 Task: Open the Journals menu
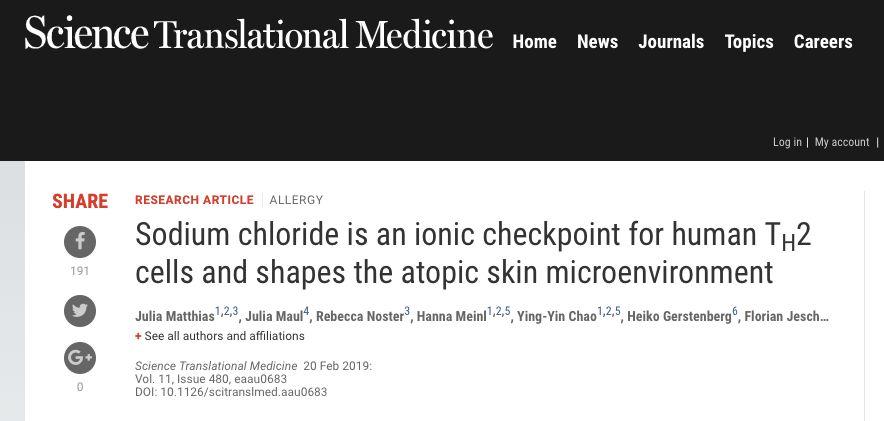[671, 42]
